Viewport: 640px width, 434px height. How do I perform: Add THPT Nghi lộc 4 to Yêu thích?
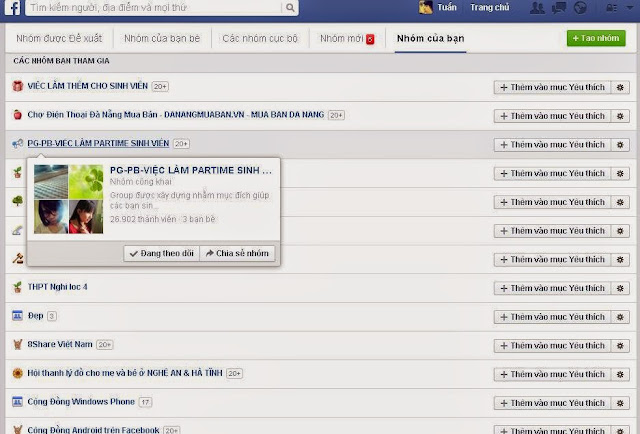[552, 288]
